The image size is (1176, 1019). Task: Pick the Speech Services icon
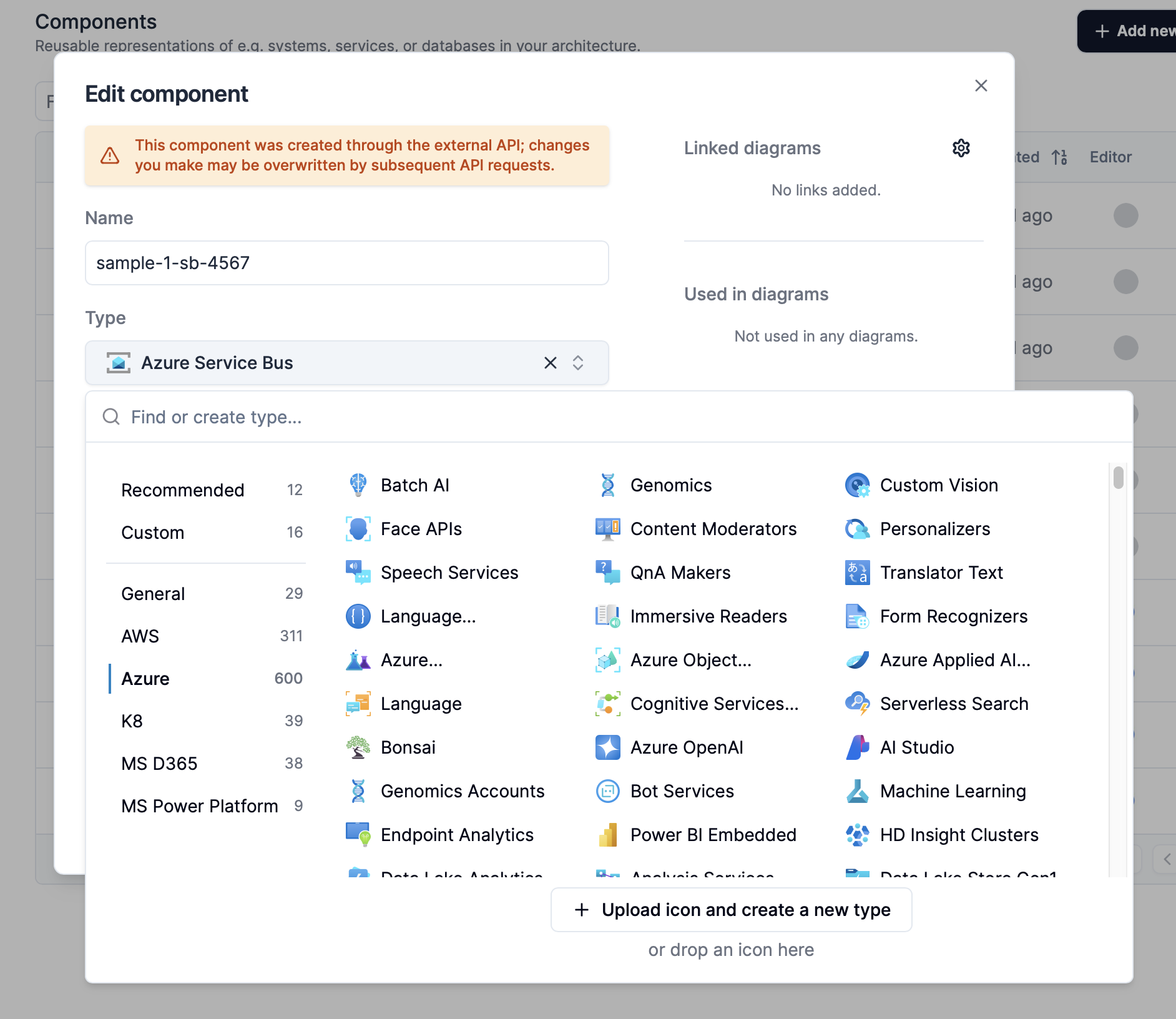pyautogui.click(x=358, y=573)
